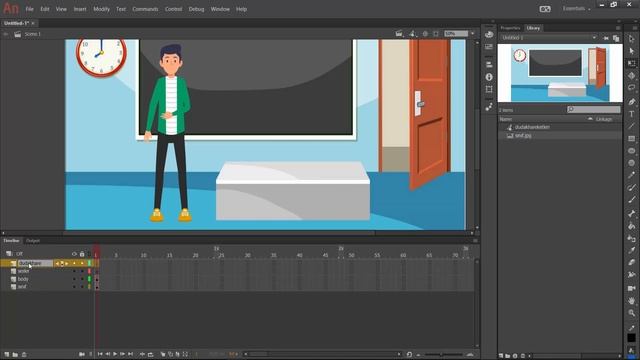Select the Subselection tool
The width and height of the screenshot is (640, 360).
click(631, 51)
